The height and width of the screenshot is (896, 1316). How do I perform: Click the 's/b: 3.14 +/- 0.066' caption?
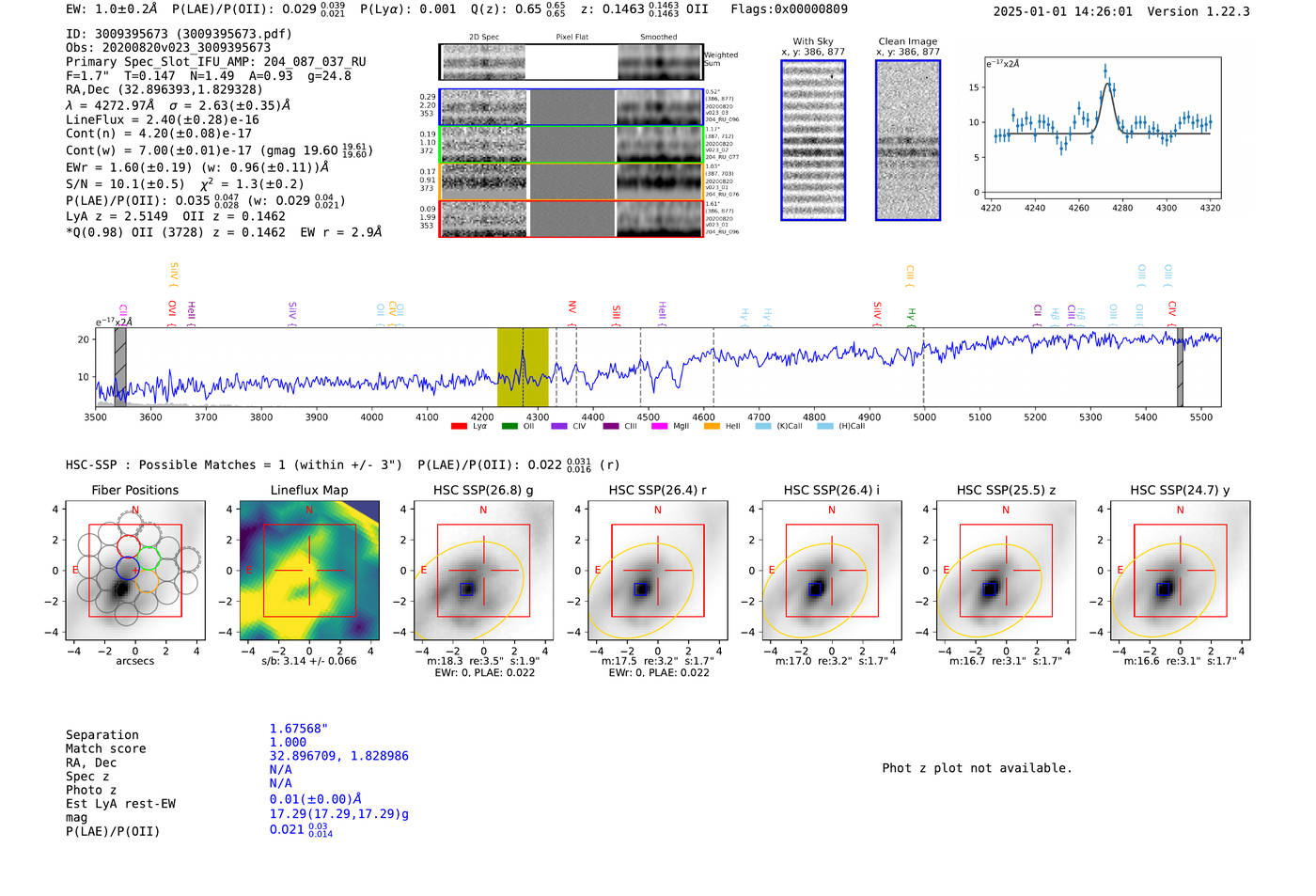(x=309, y=661)
